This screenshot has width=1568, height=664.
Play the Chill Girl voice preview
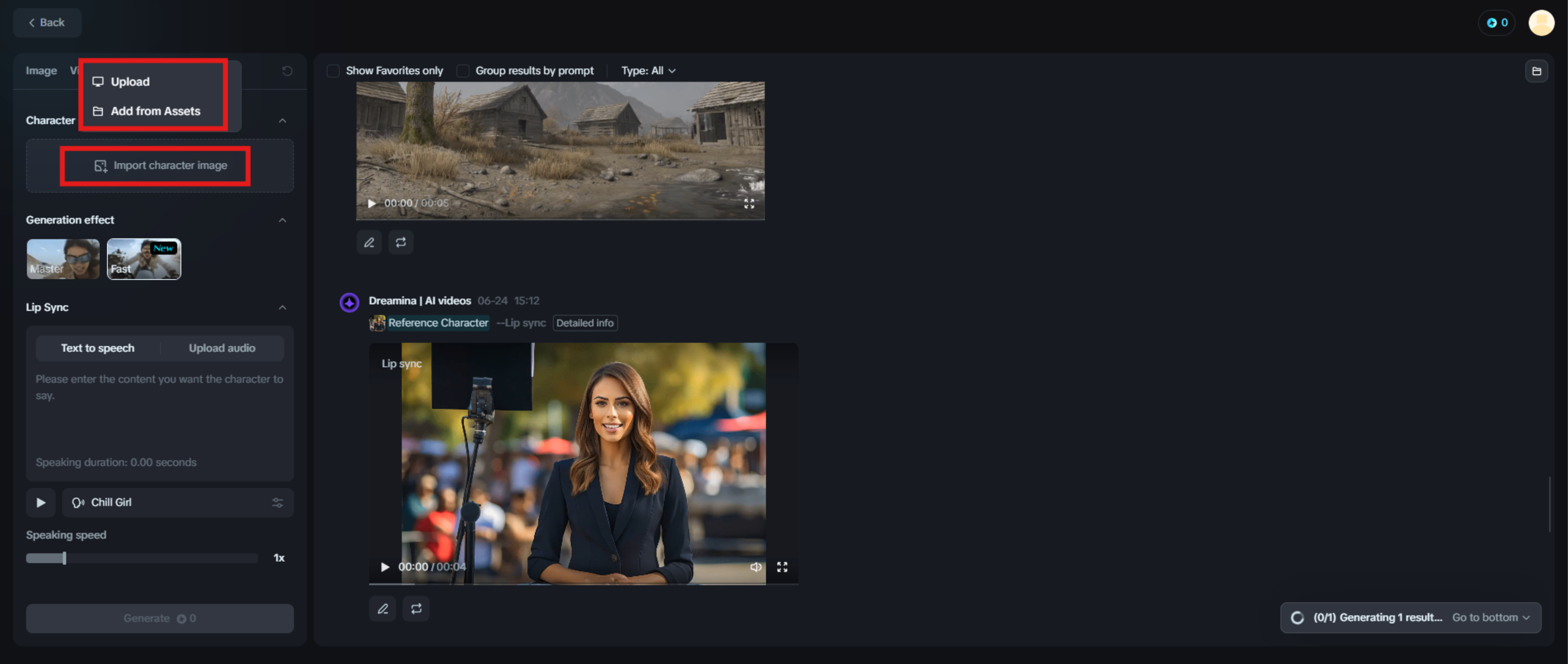[41, 502]
